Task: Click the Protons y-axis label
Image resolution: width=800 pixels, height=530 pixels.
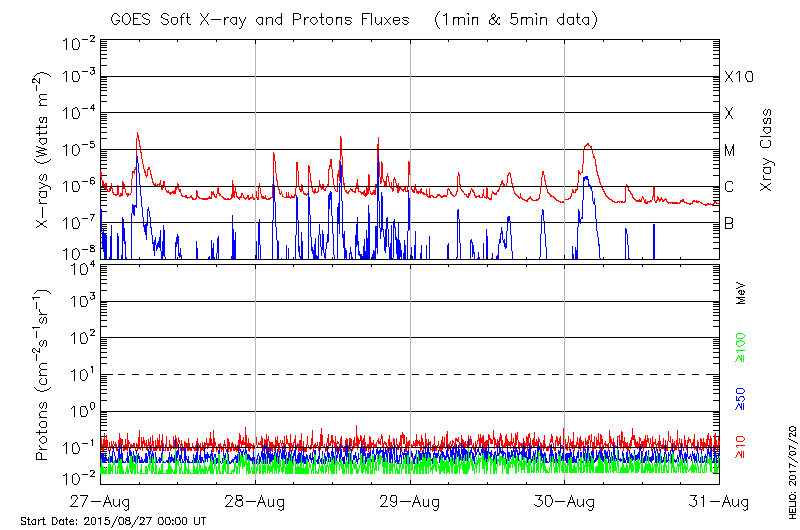Action: pos(42,375)
